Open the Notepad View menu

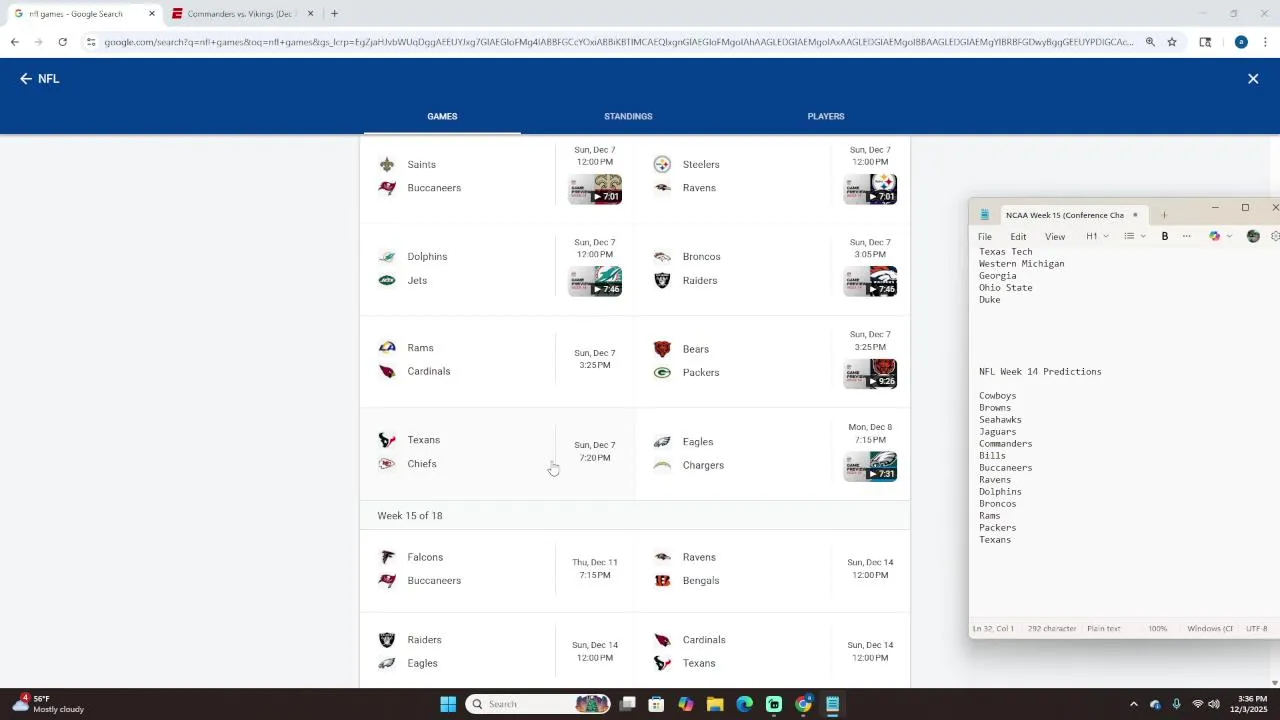1055,237
